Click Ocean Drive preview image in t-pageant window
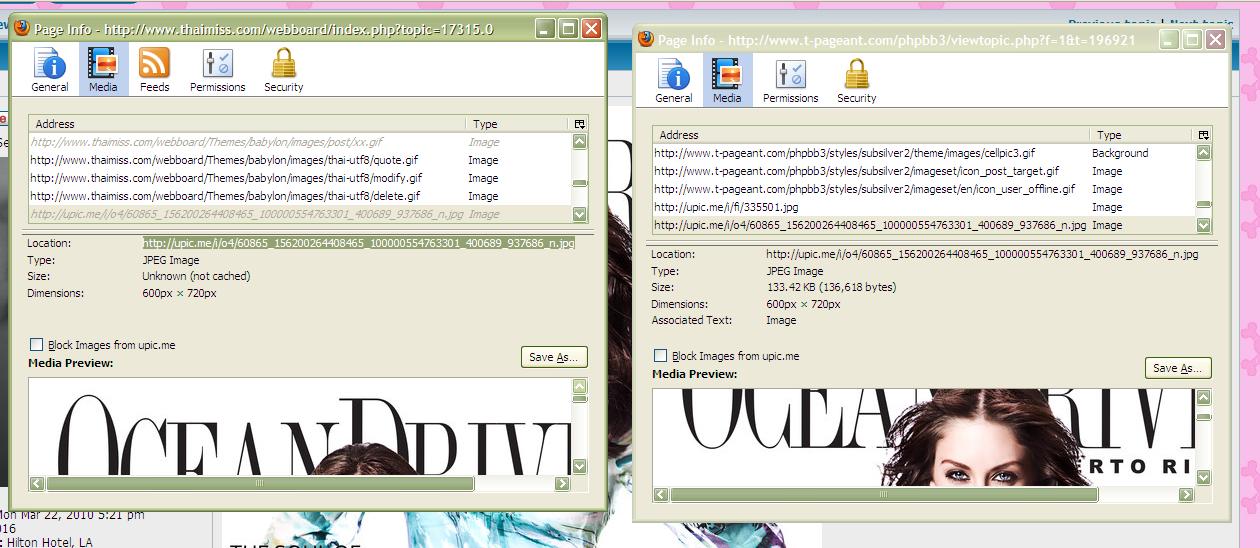 coord(924,436)
